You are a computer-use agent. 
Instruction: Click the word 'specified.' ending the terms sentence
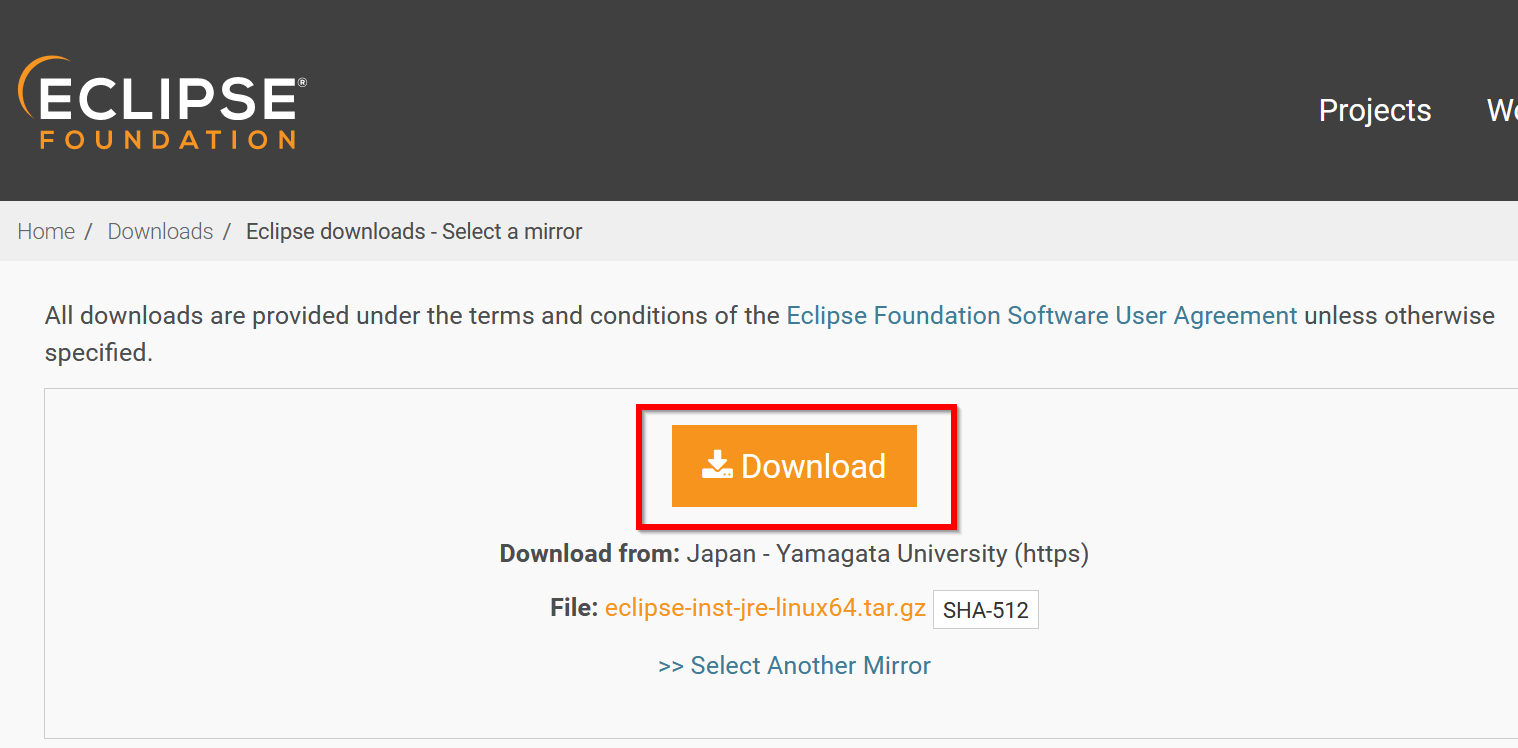coord(99,353)
